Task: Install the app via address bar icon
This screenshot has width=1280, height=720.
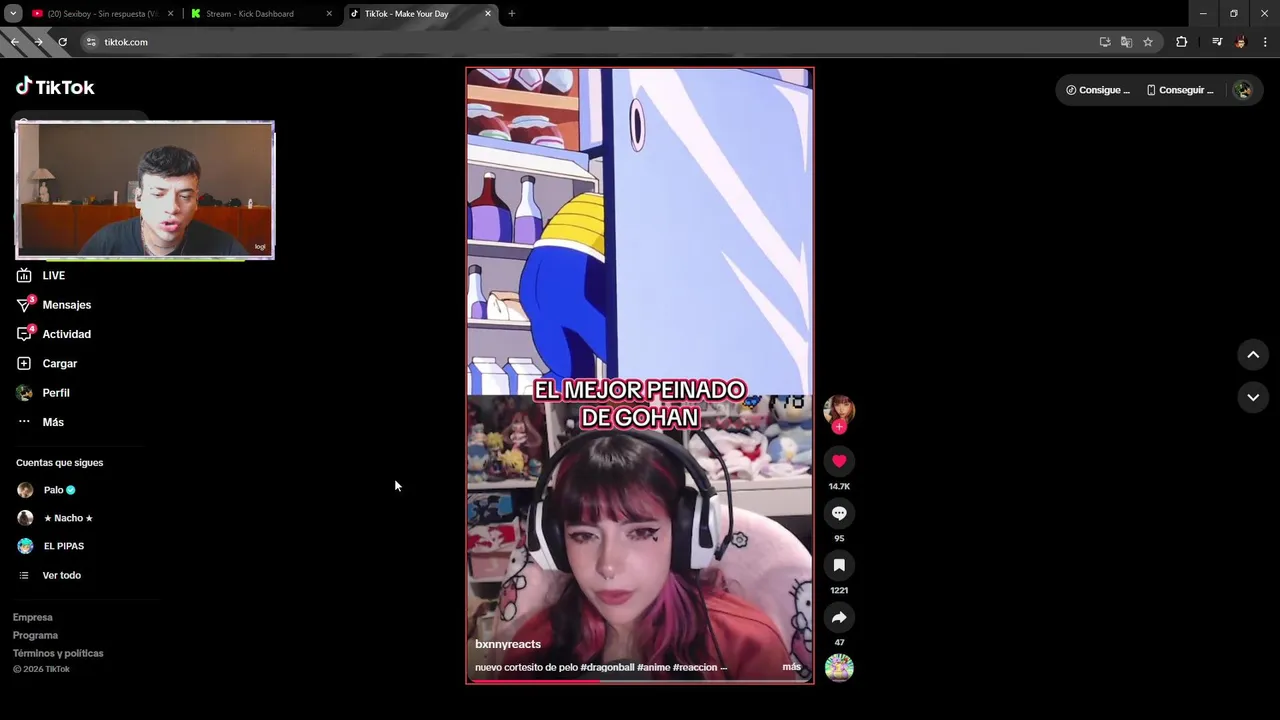Action: (1105, 42)
